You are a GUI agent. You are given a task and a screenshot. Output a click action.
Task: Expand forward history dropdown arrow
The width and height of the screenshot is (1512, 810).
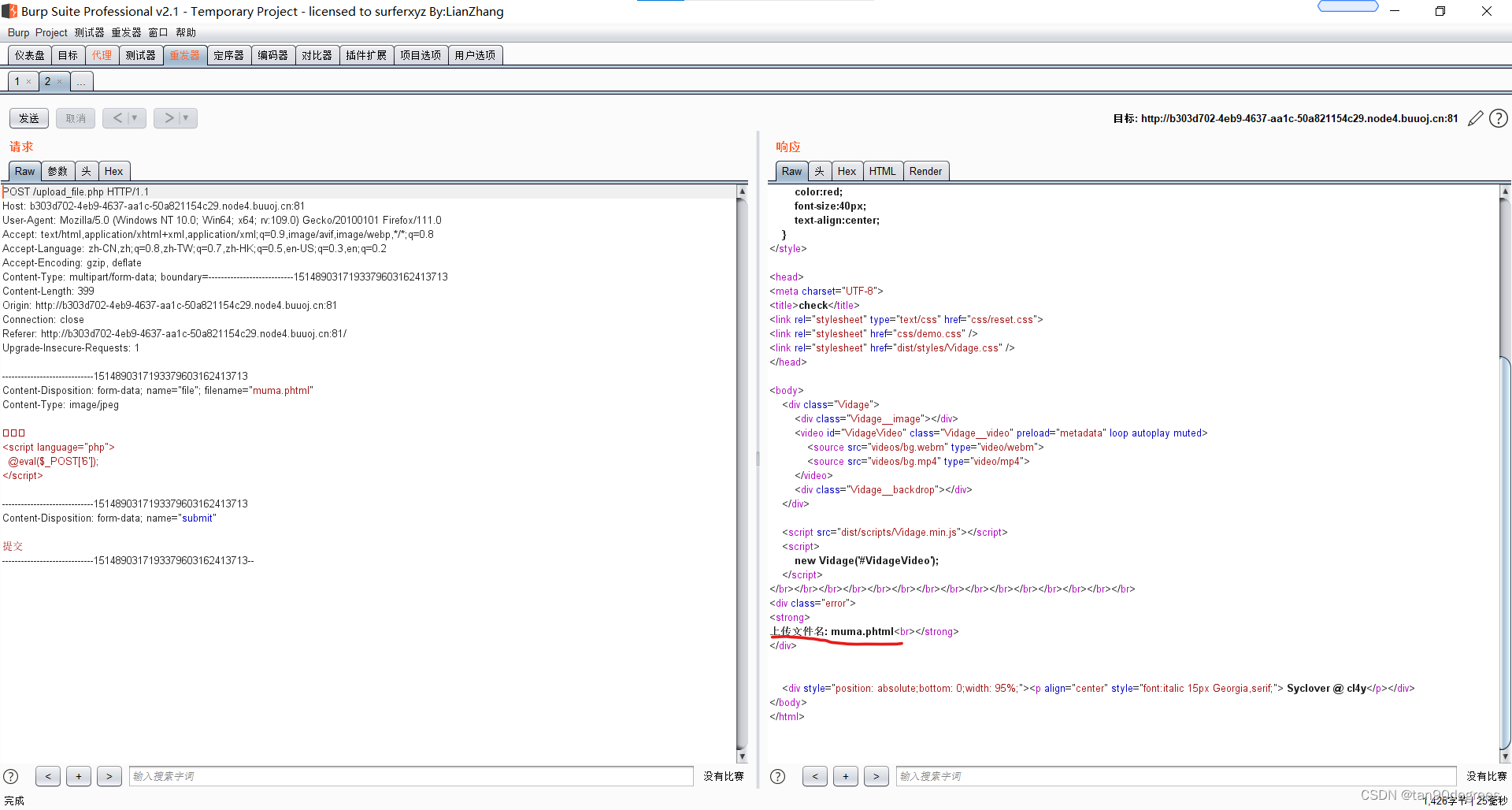(187, 118)
